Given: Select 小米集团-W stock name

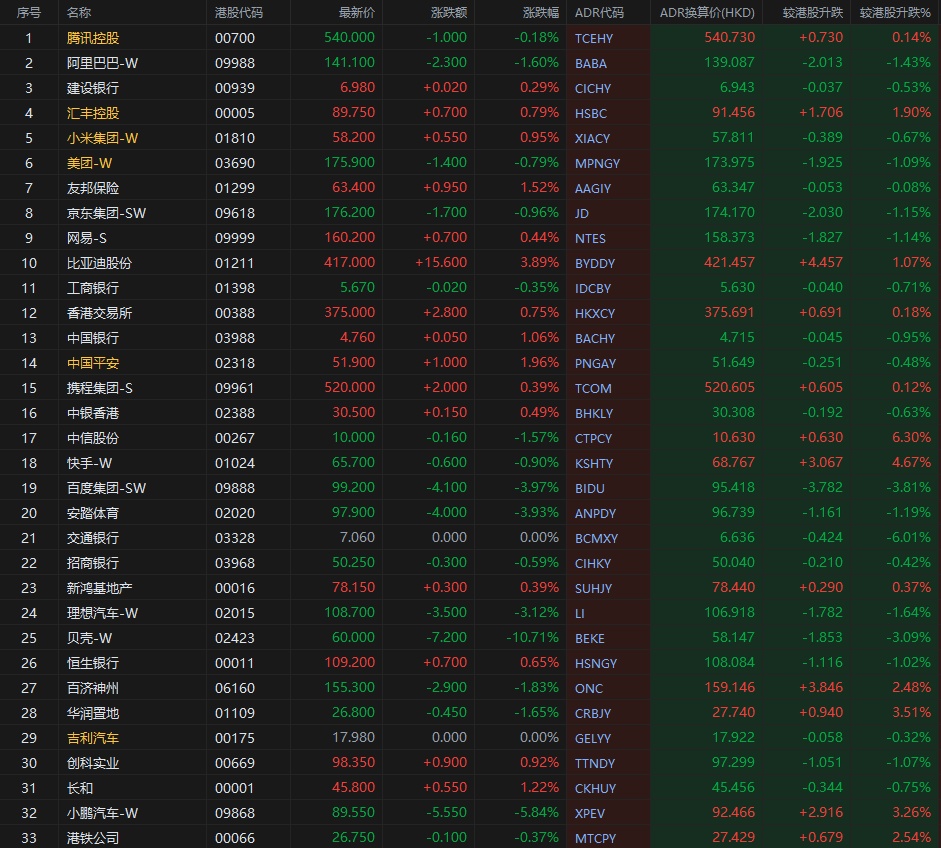Looking at the screenshot, I should [x=102, y=138].
